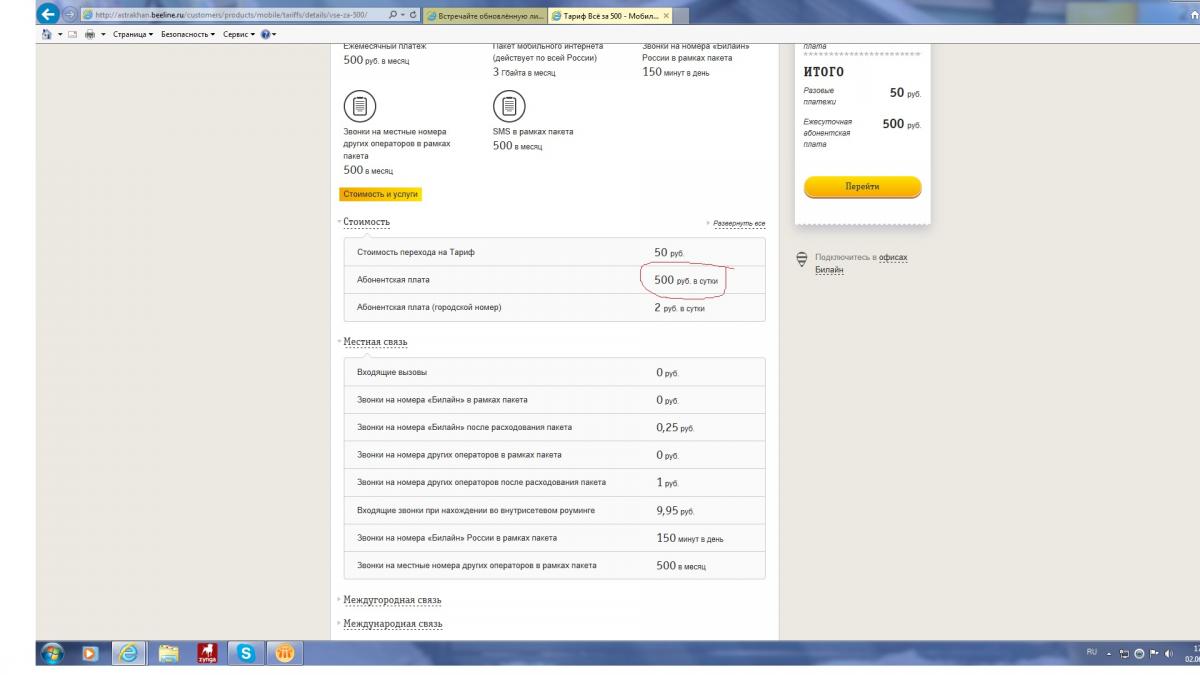Viewport: 1200px width, 675px height.
Task: Click the '9,95 руб.' roaming price value
Action: point(675,510)
